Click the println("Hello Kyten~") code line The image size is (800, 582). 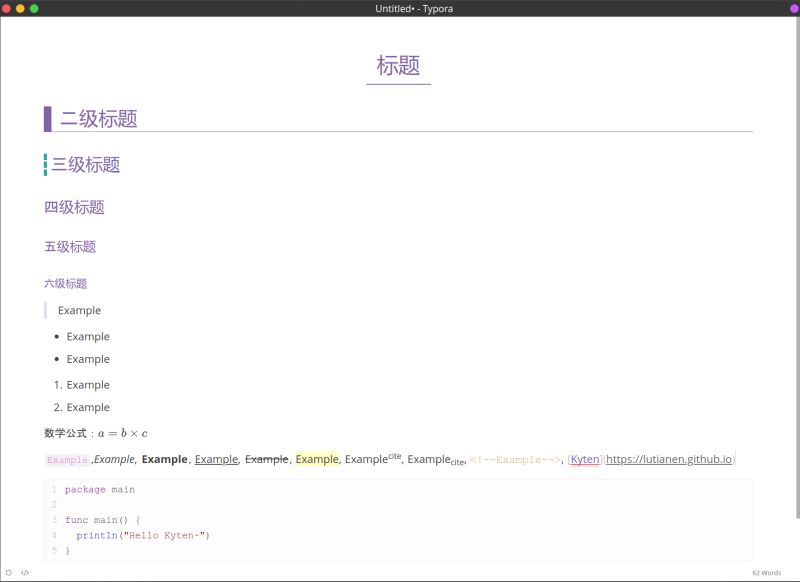click(x=143, y=535)
